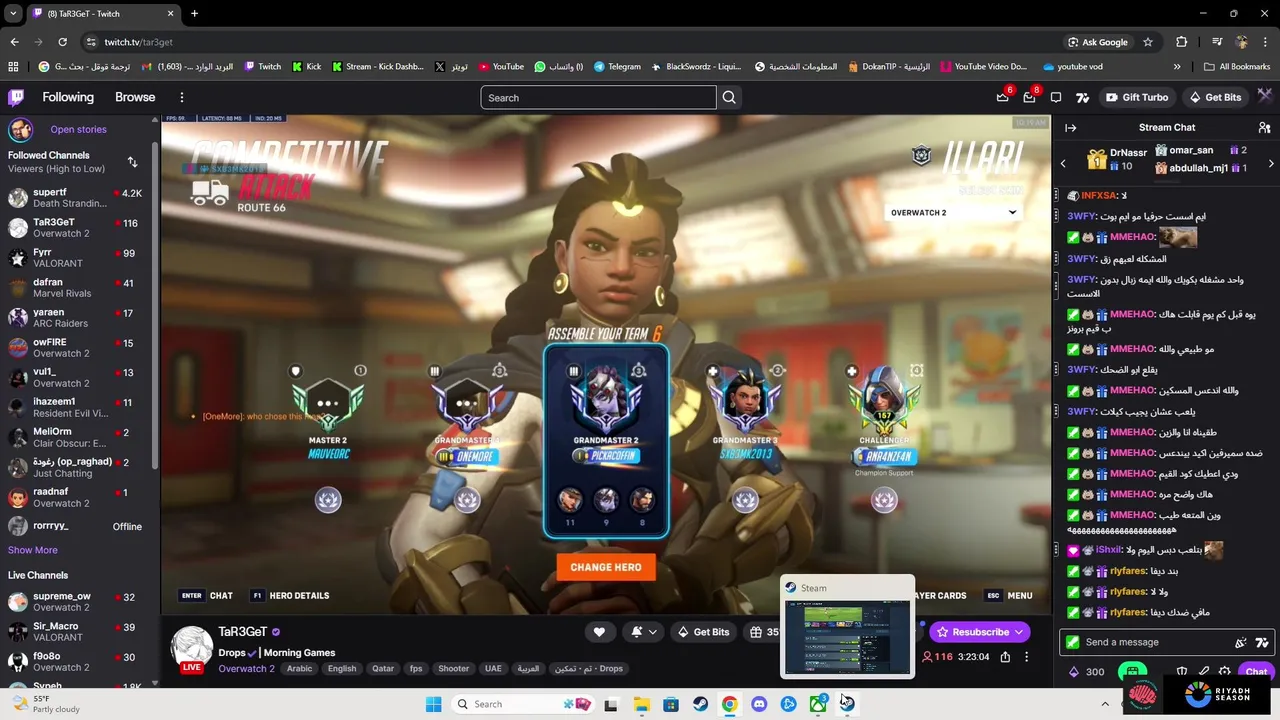The width and height of the screenshot is (1280, 720).
Task: Go to the Twitch home logo
Action: pos(16,97)
